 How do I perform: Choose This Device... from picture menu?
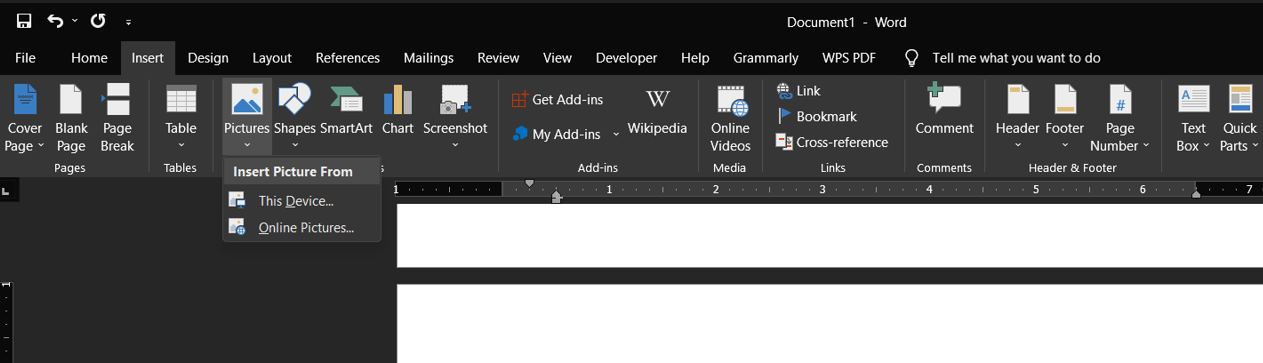(x=296, y=201)
